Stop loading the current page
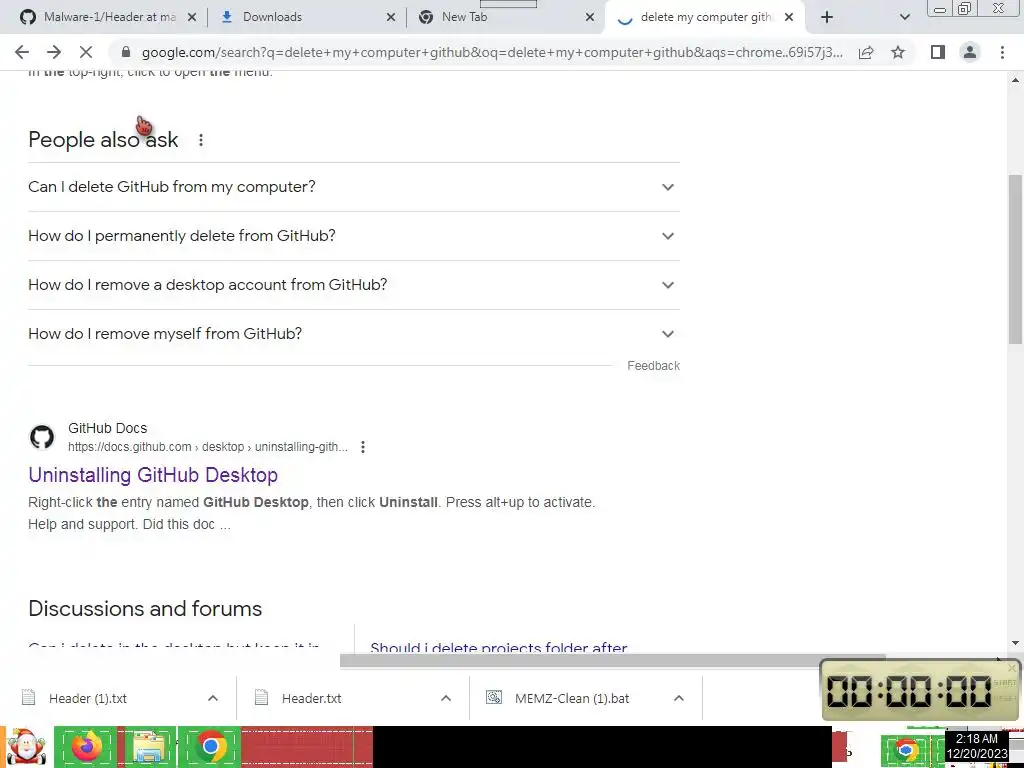Viewport: 1024px width, 768px height. [x=86, y=52]
